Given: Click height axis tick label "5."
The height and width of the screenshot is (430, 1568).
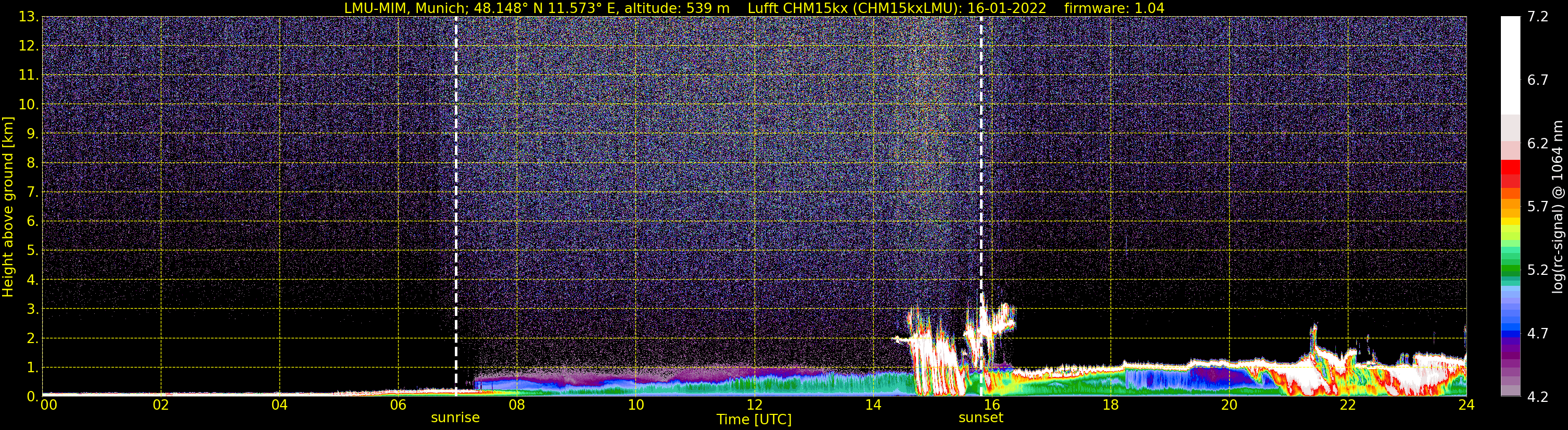Looking at the screenshot, I should coord(32,250).
